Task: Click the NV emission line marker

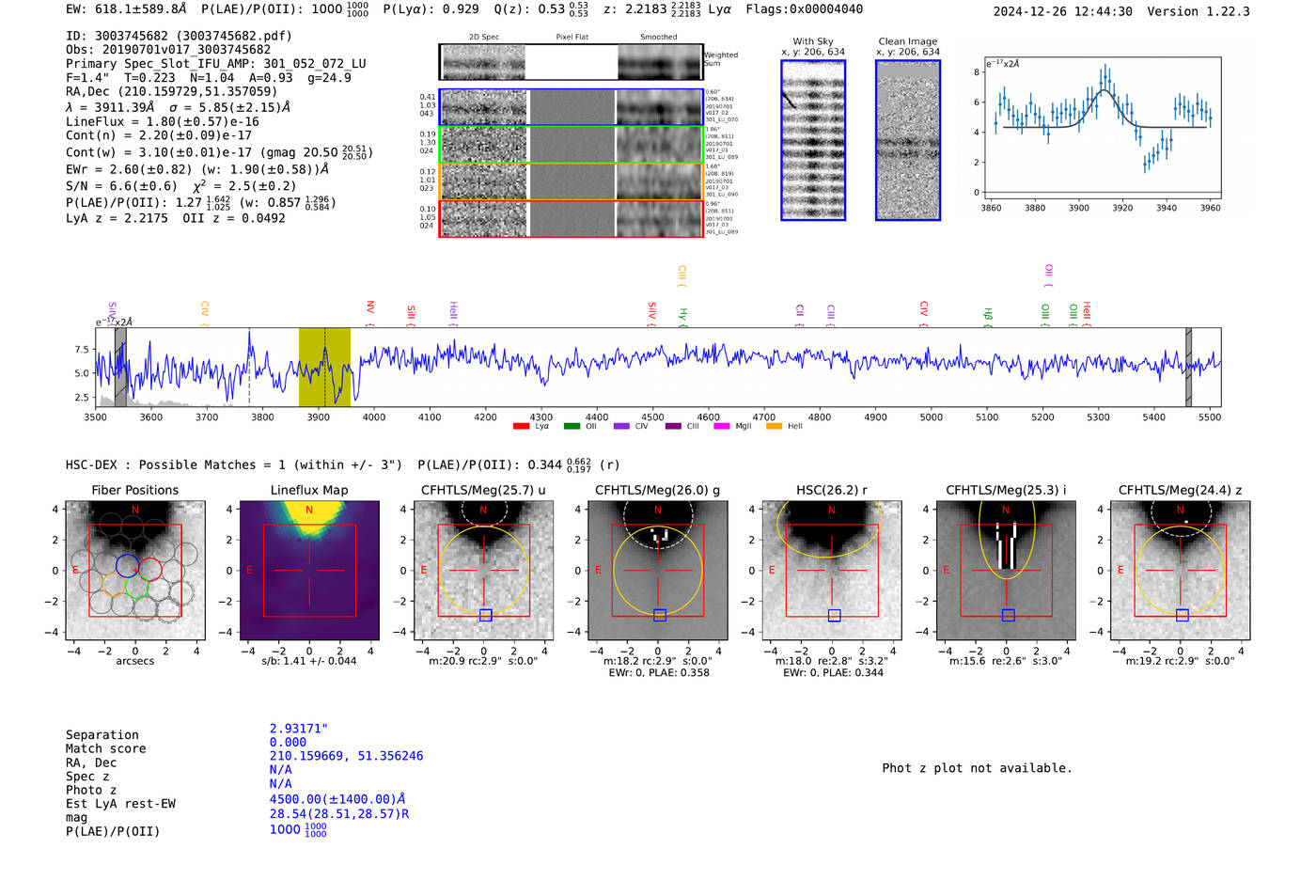Action: 370,313
